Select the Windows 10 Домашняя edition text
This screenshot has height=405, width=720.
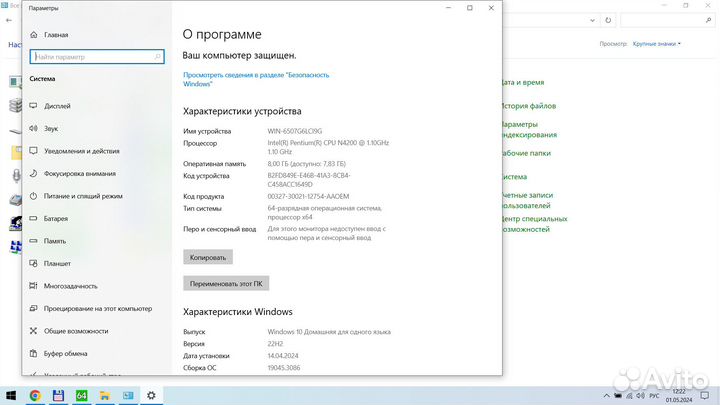coord(329,332)
